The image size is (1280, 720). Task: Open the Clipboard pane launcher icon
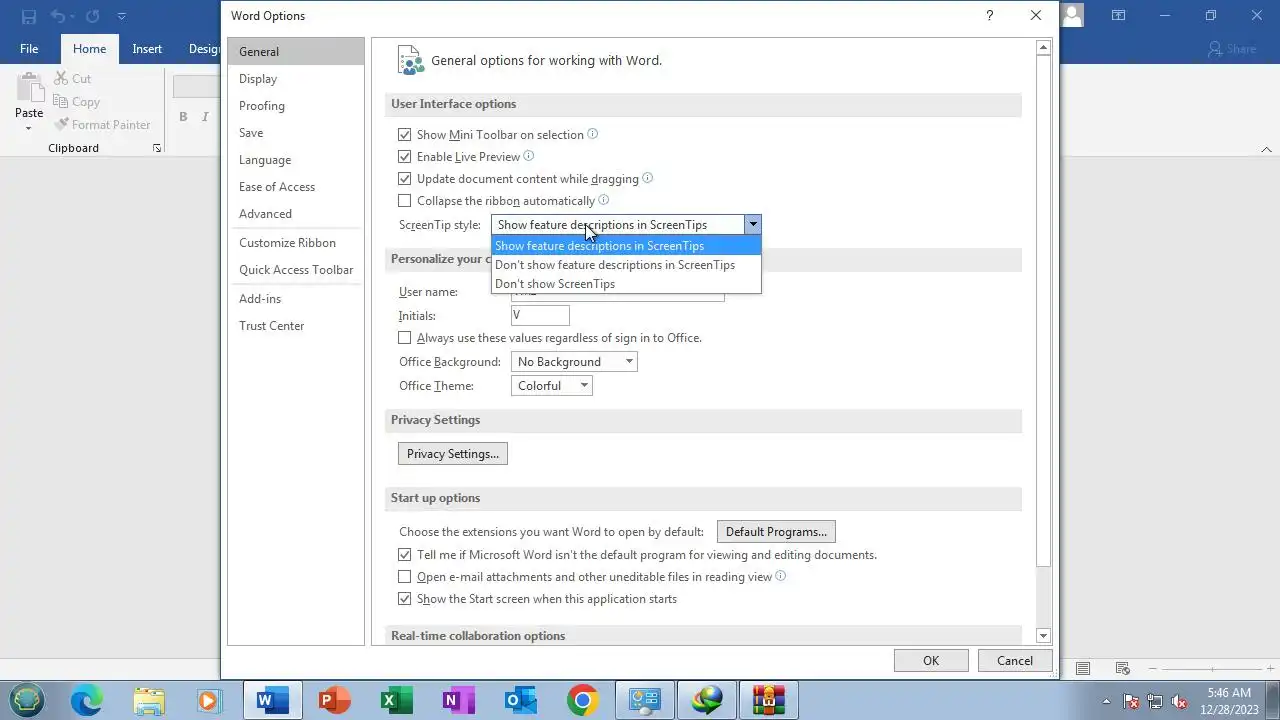[157, 148]
